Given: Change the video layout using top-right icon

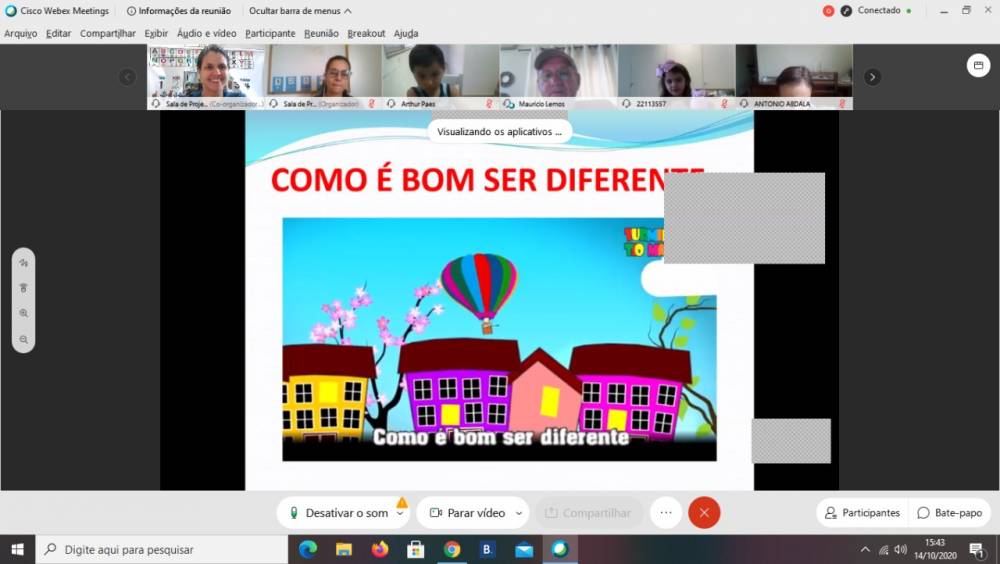Looking at the screenshot, I should [x=978, y=65].
